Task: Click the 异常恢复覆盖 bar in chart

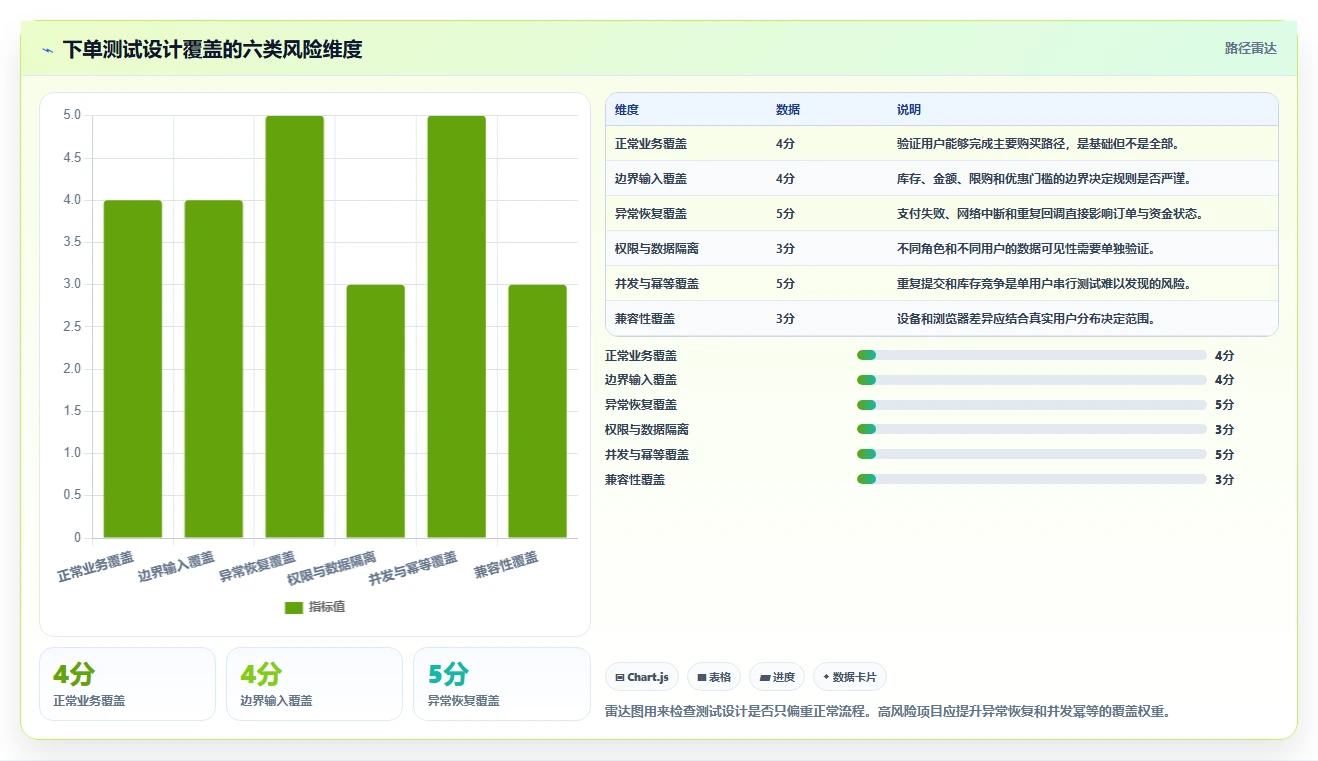Action: pos(295,327)
